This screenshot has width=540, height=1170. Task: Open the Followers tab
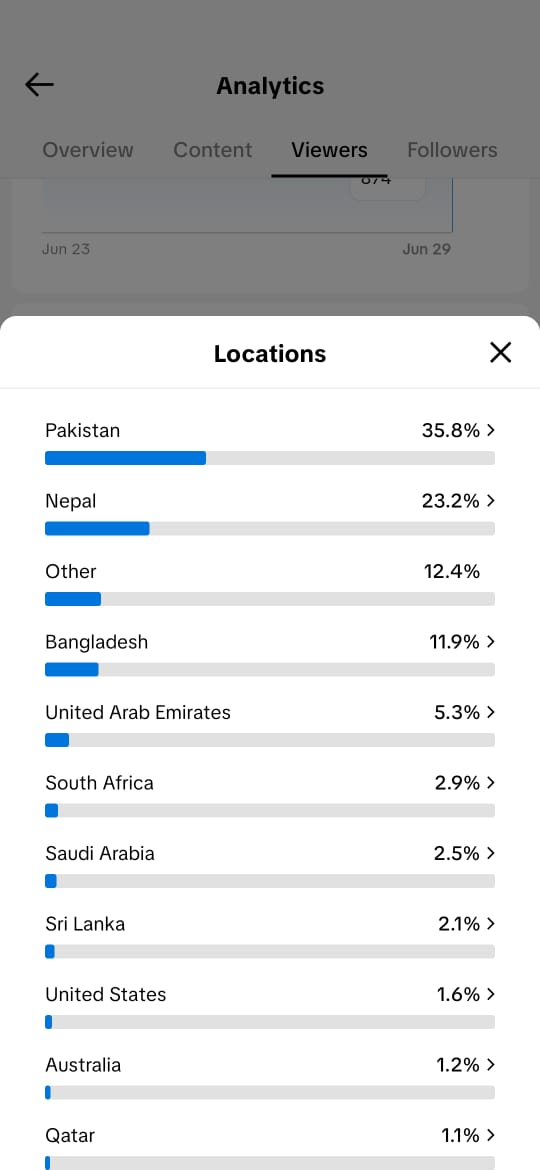pos(452,150)
